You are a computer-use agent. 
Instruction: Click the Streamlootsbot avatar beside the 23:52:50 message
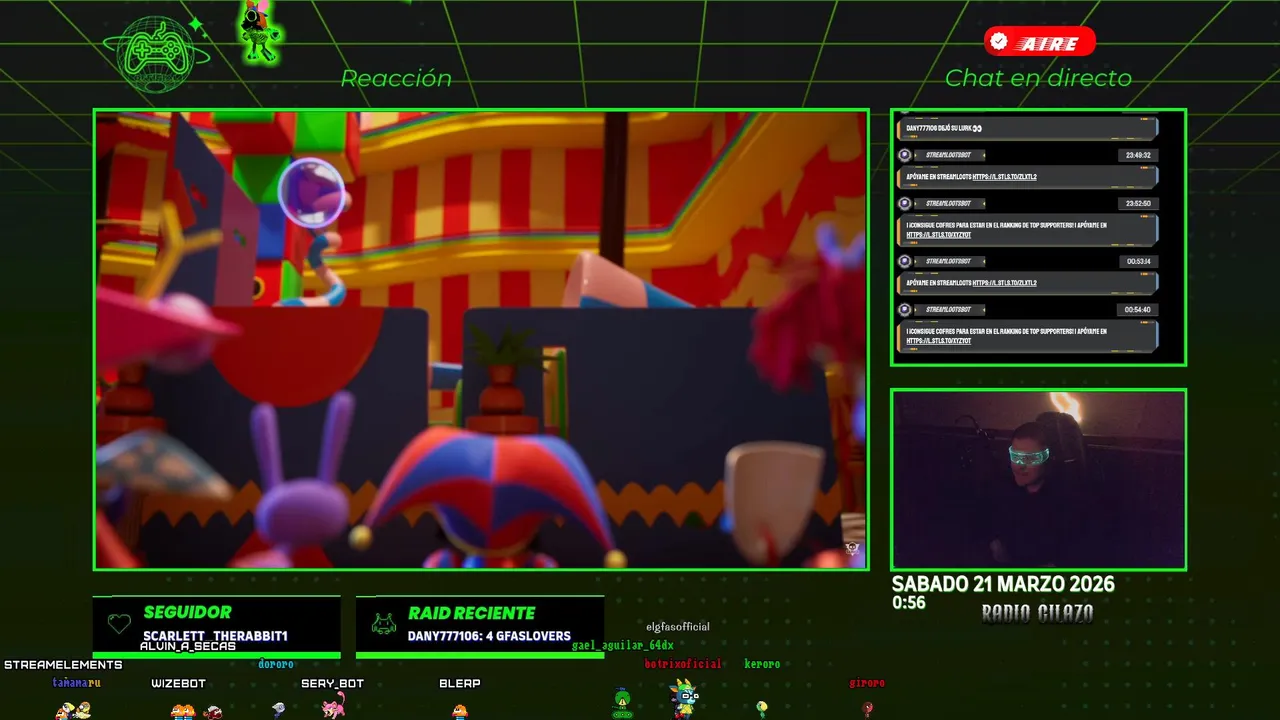pyautogui.click(x=905, y=203)
